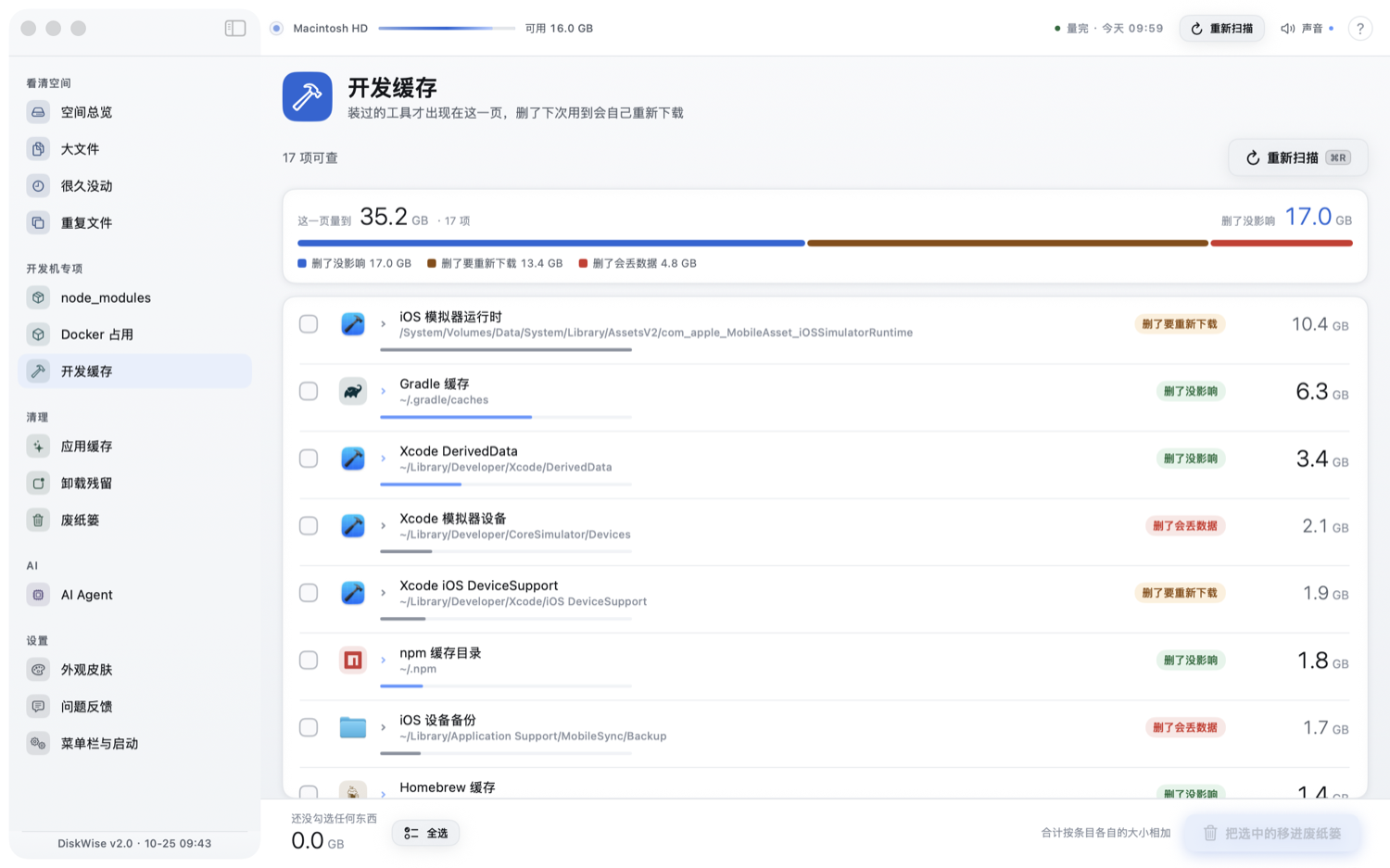This screenshot has width=1390, height=868.
Task: Click the 大文件 sidebar icon
Action: (x=38, y=149)
